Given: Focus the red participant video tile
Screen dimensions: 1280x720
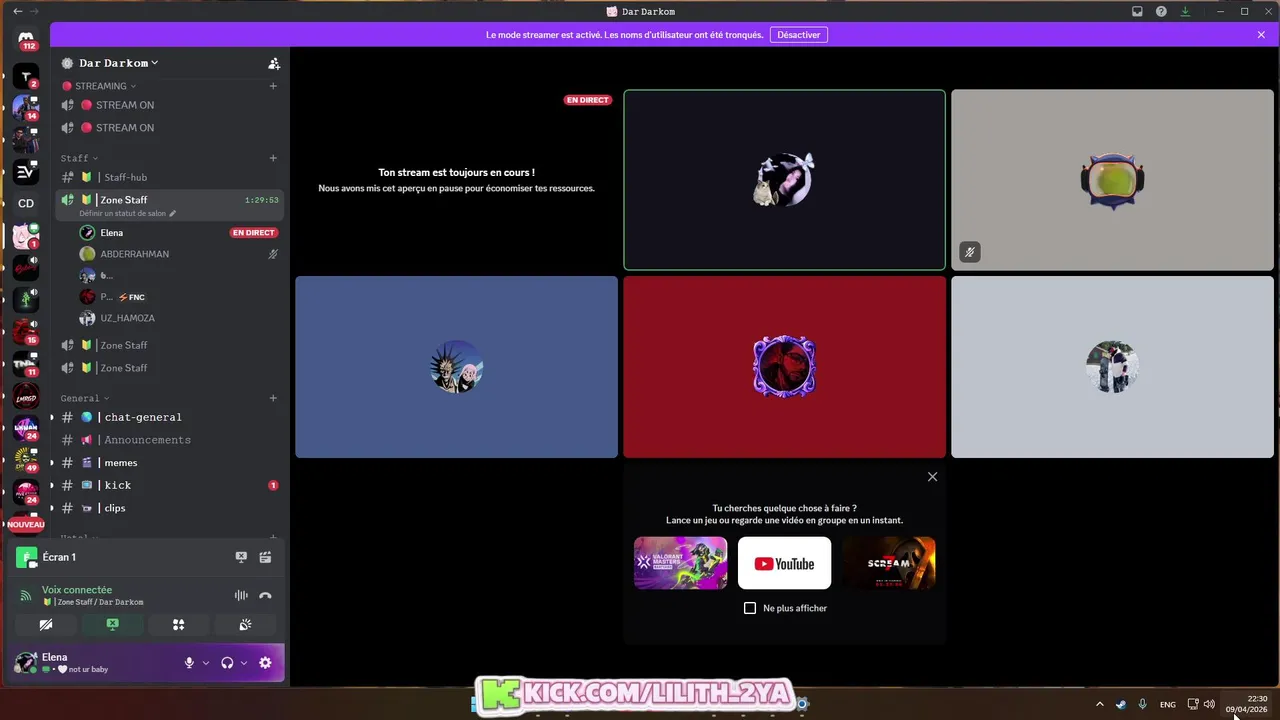Looking at the screenshot, I should (784, 367).
